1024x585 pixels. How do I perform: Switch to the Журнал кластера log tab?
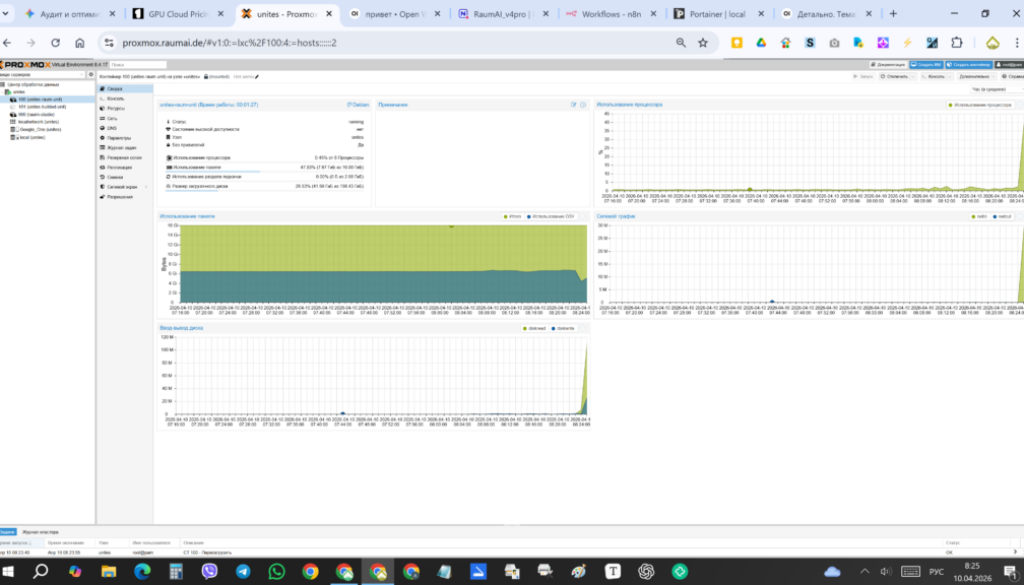coord(40,532)
